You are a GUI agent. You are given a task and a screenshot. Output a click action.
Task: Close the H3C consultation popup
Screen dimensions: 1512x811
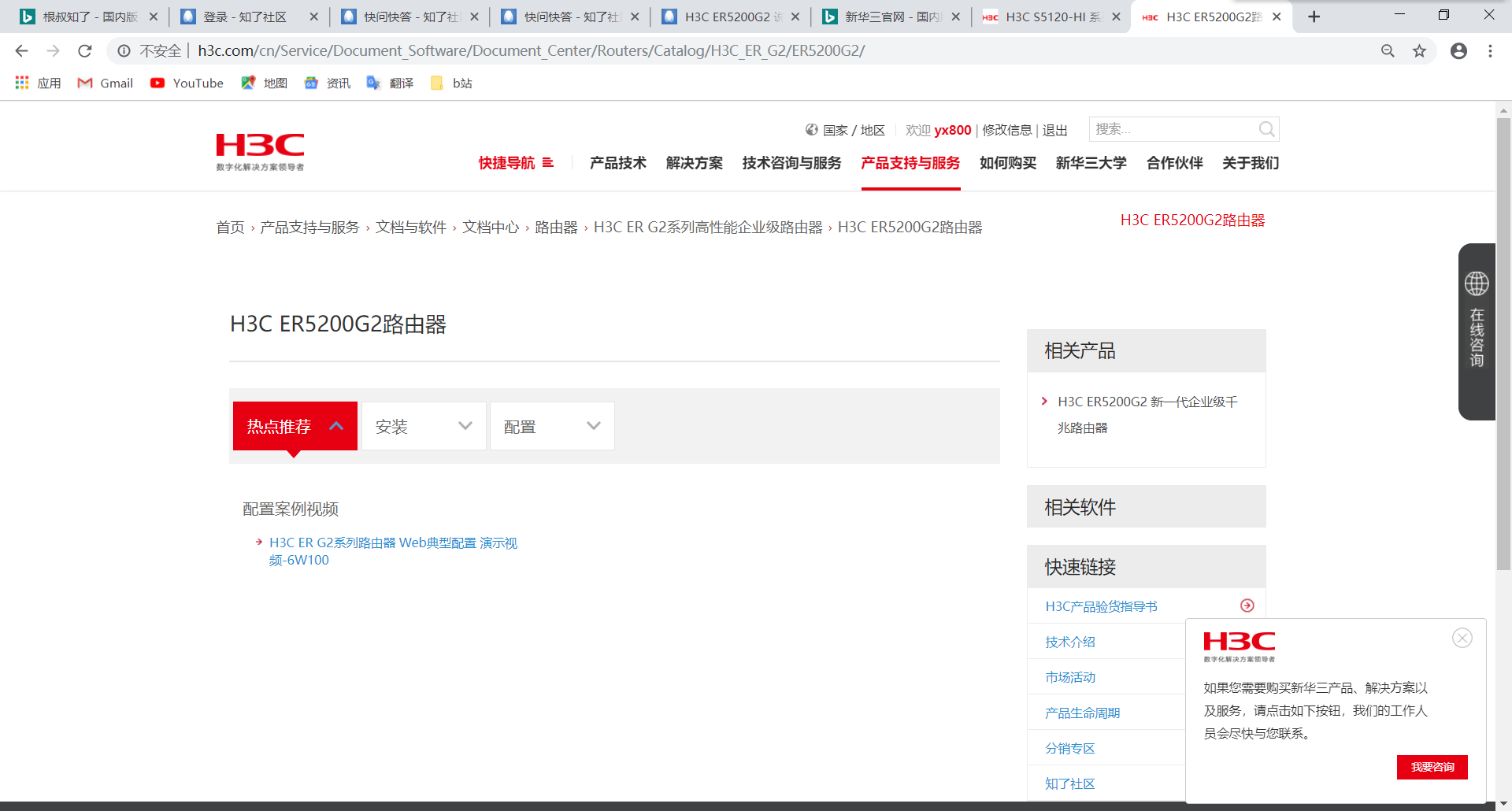1462,638
